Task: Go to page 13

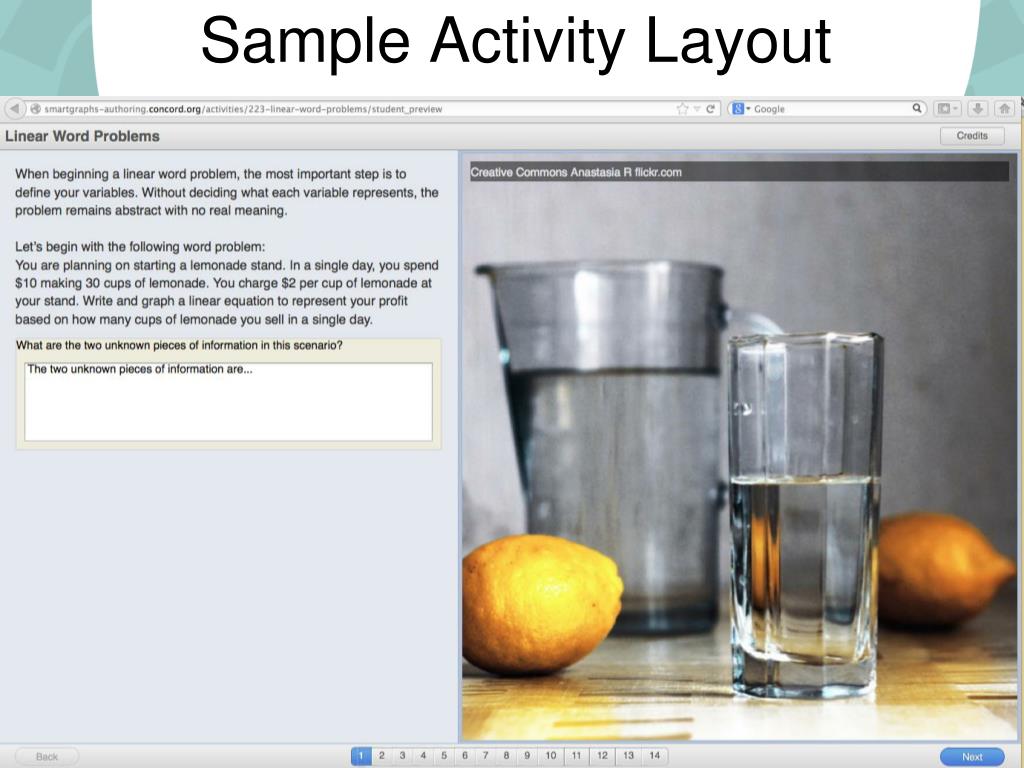Action: click(x=628, y=756)
